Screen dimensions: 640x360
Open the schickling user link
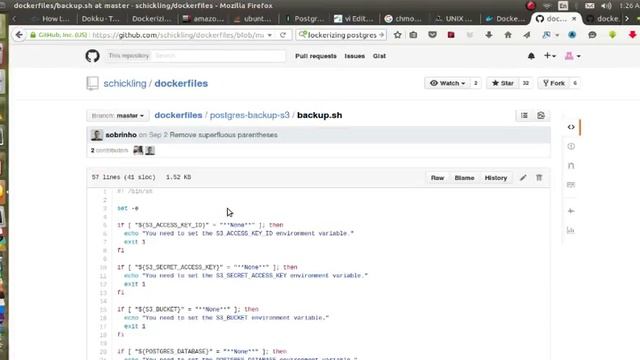125,83
